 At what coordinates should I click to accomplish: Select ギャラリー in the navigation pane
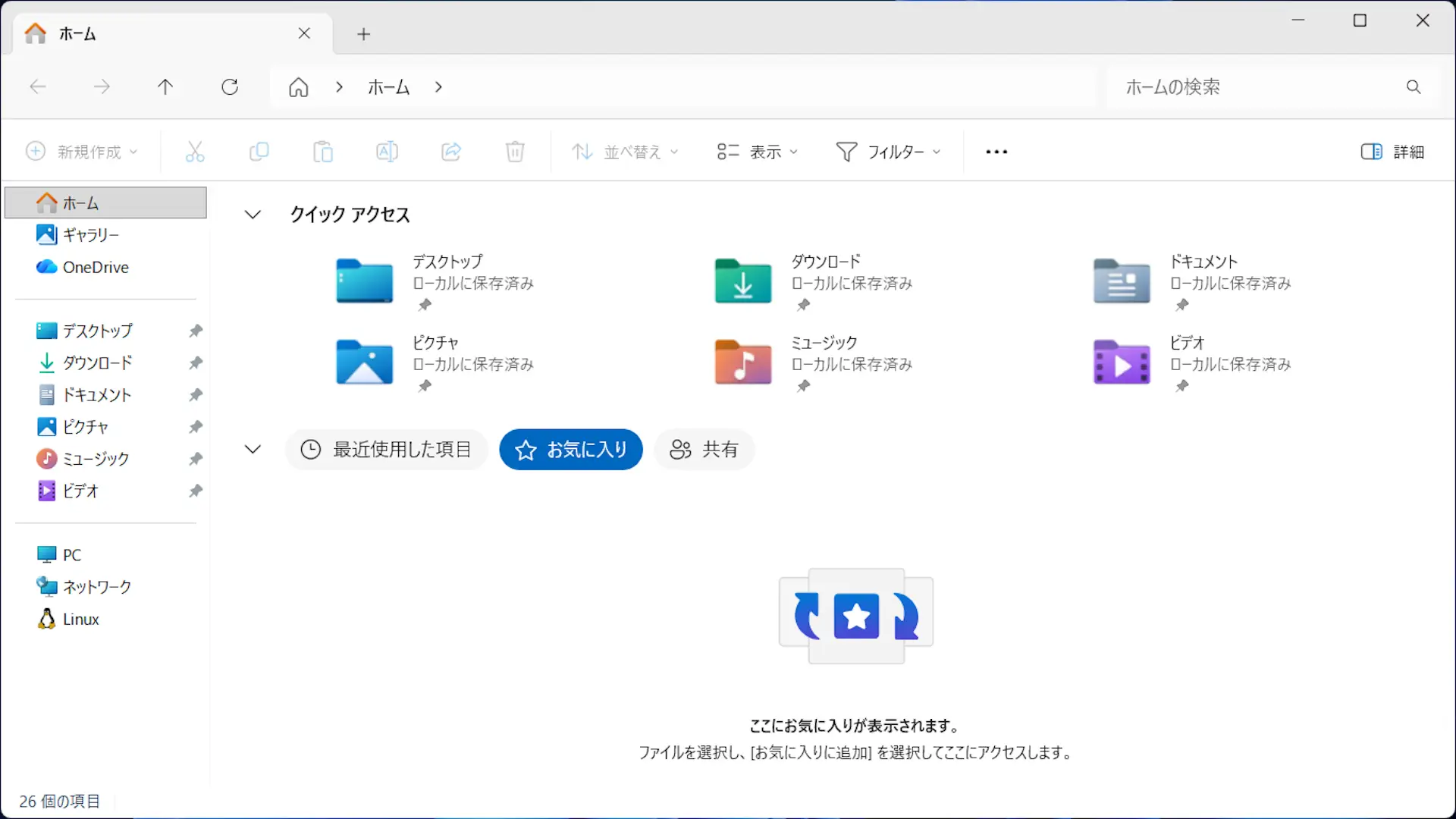[x=105, y=235]
